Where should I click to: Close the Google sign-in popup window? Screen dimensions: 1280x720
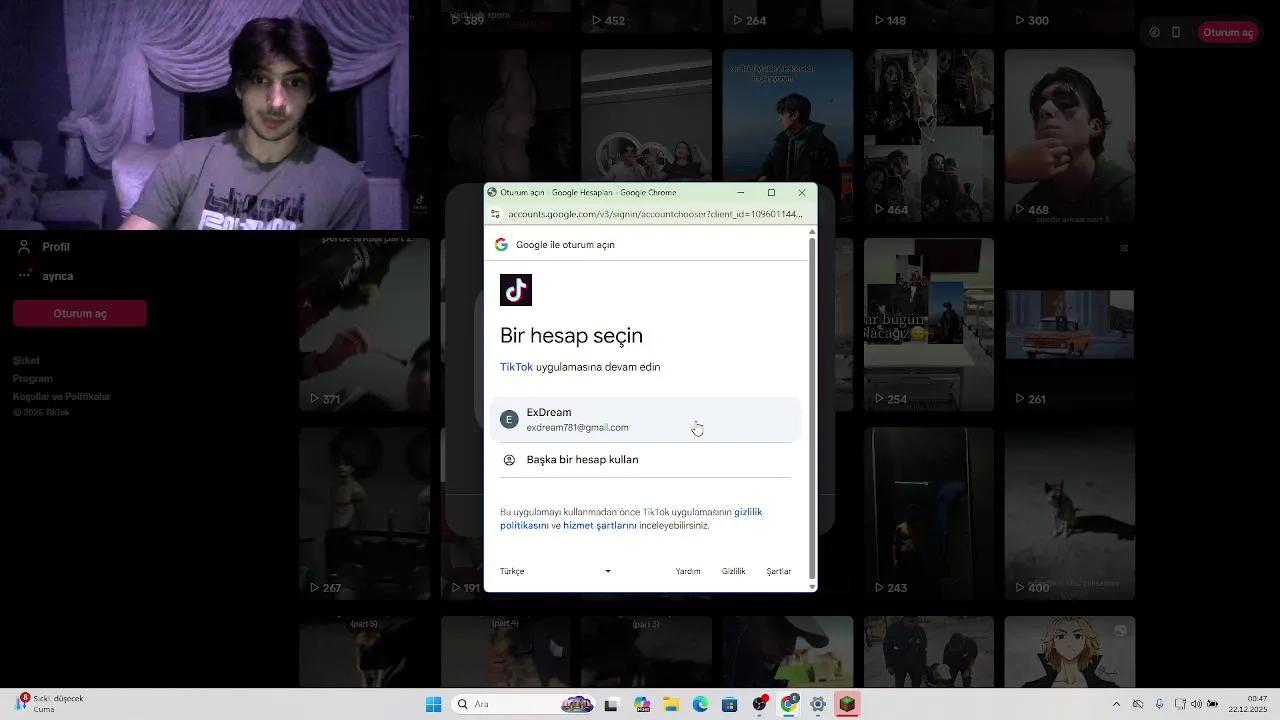pyautogui.click(x=801, y=192)
